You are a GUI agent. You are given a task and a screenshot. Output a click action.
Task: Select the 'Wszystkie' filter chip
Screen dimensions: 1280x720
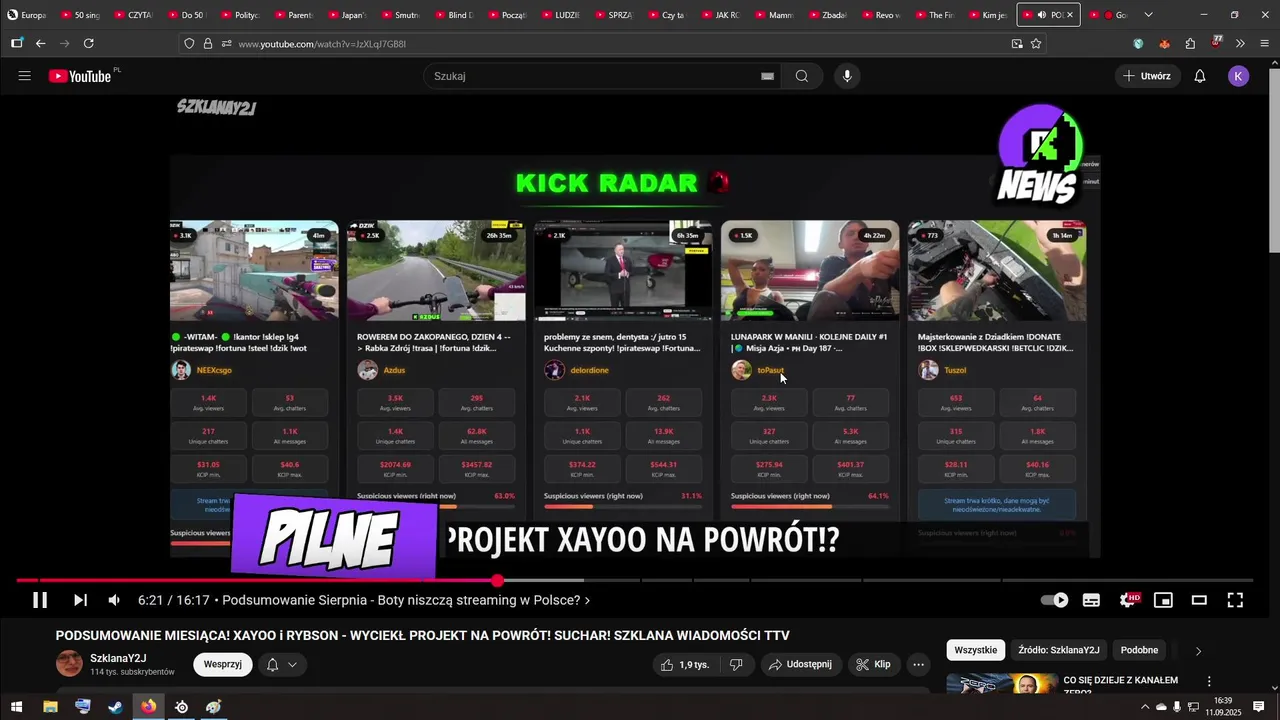click(975, 650)
